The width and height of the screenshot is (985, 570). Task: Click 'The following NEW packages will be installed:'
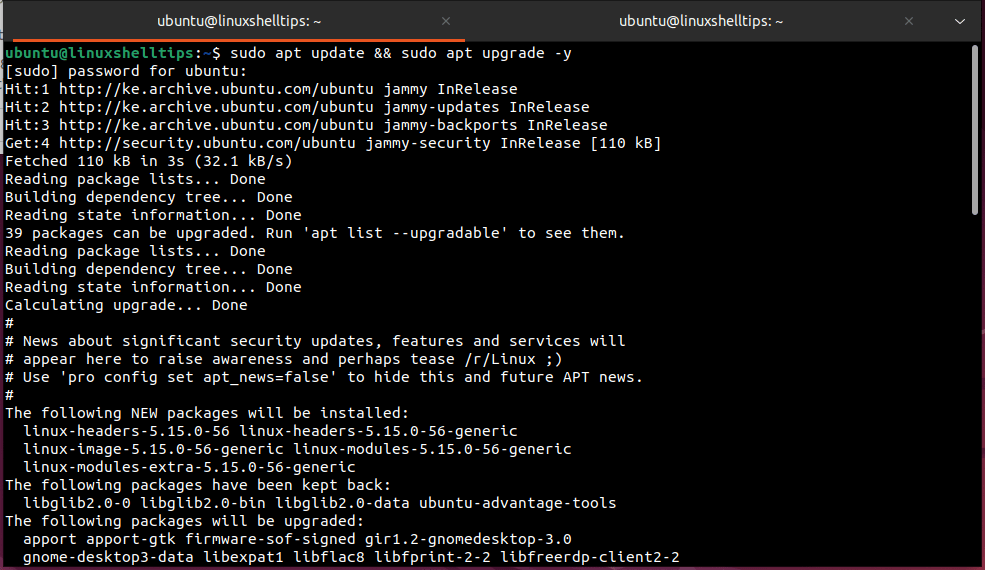click(x=207, y=413)
